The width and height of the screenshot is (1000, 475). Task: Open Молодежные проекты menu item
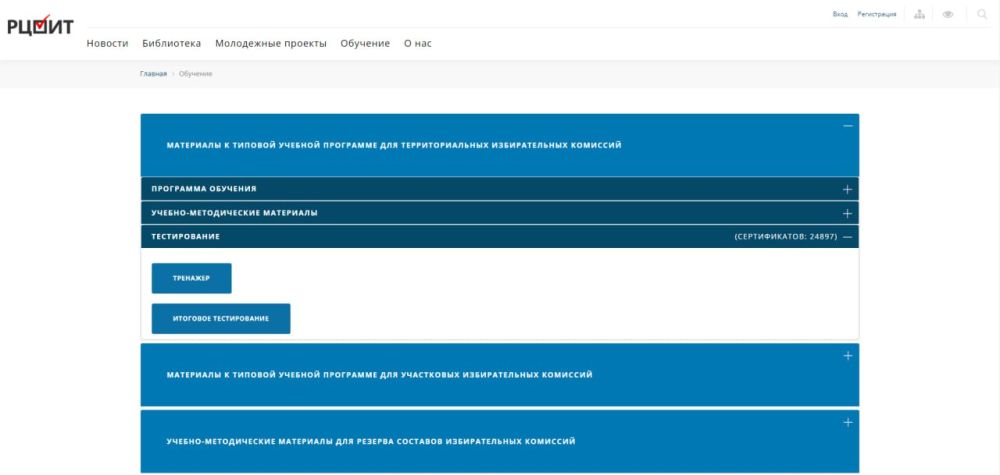(x=271, y=43)
